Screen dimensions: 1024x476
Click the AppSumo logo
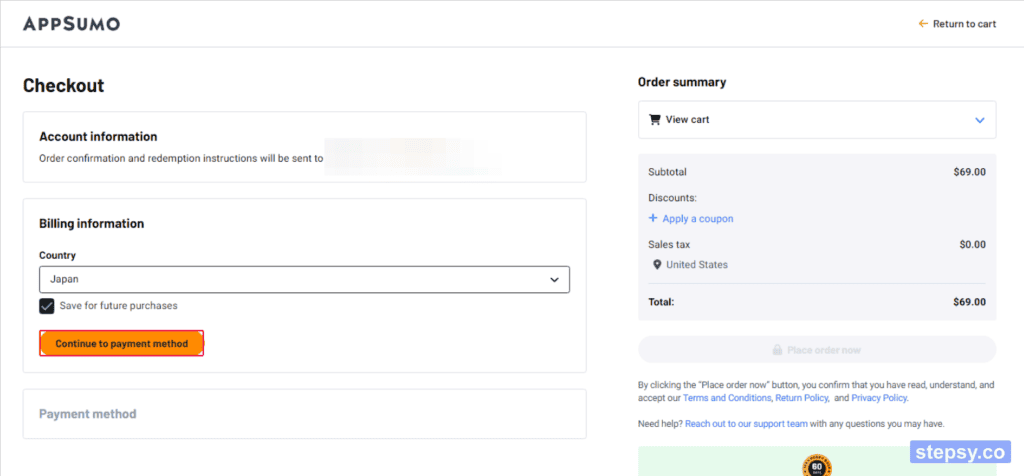pyautogui.click(x=71, y=24)
